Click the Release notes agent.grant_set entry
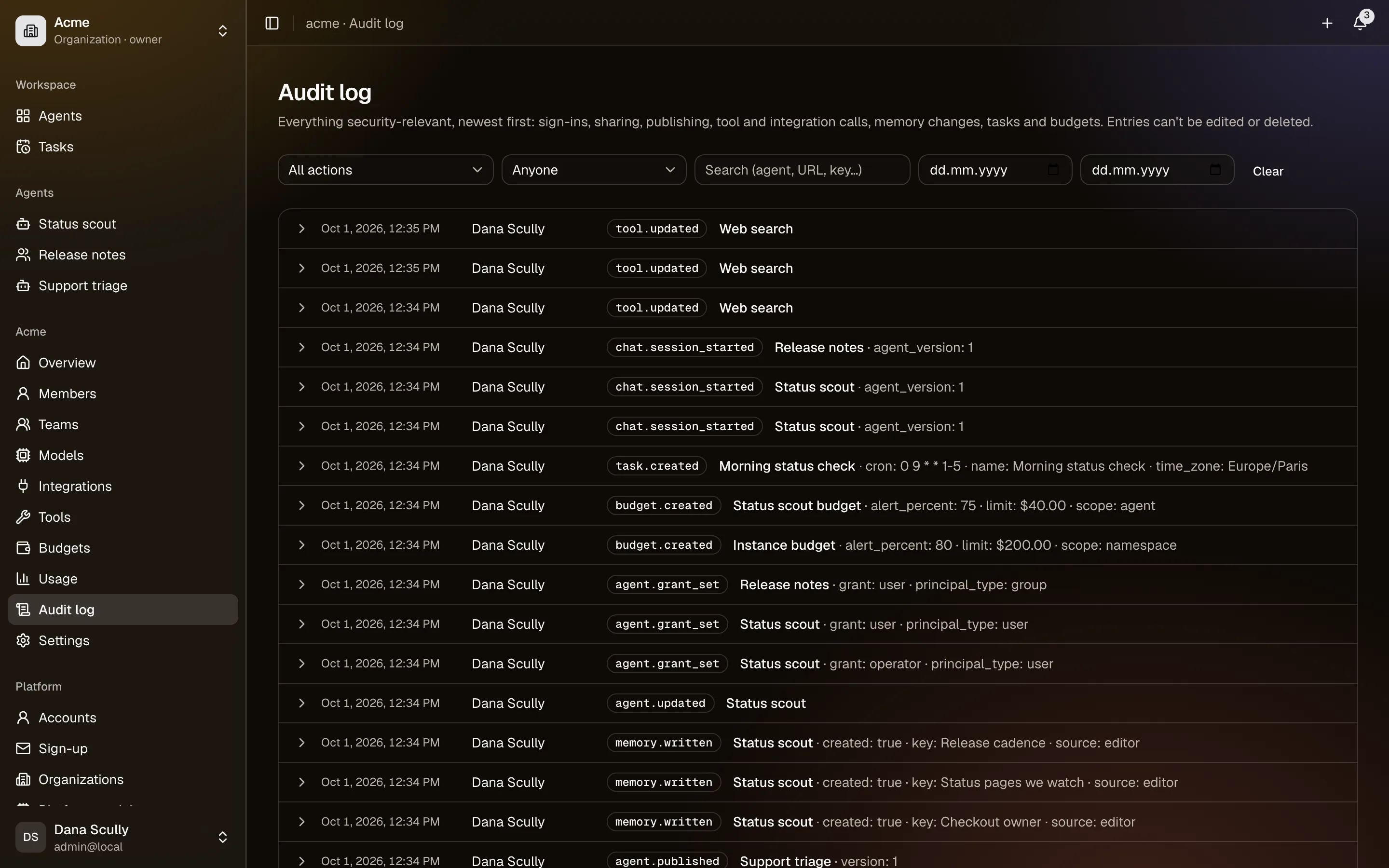1389x868 pixels. point(817,584)
